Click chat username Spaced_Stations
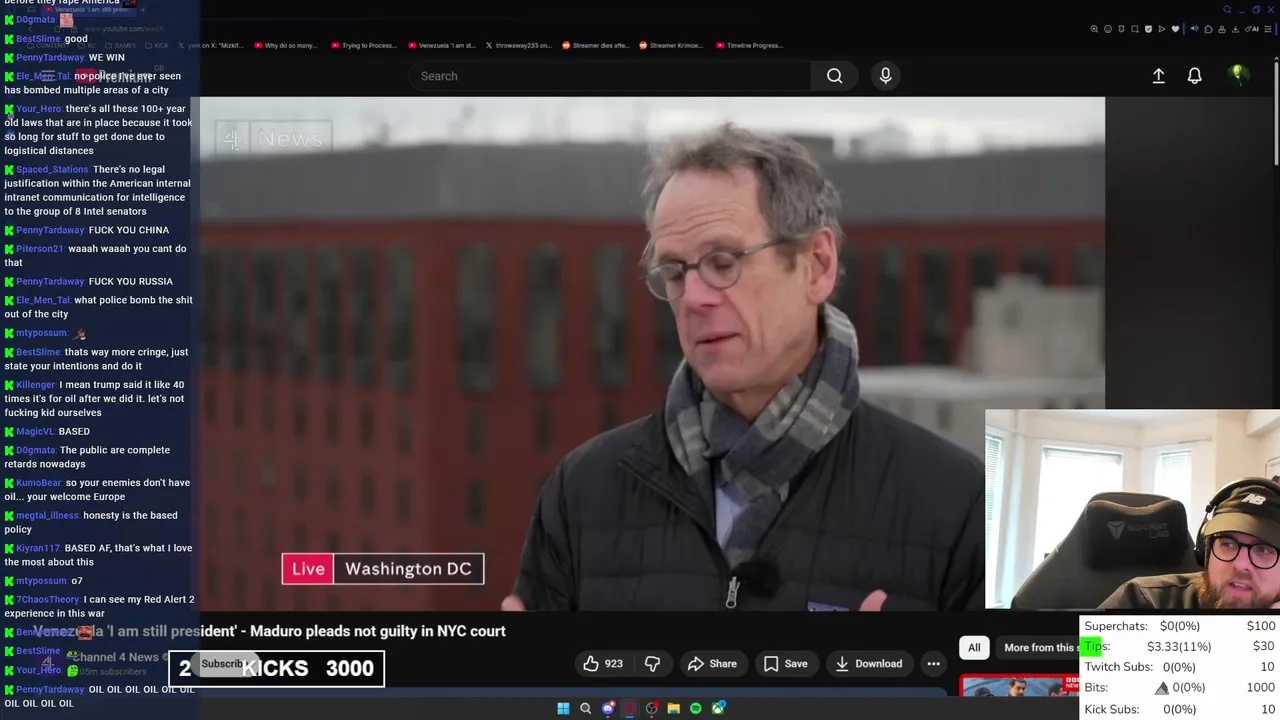Screen dimensions: 1280x720 tap(52, 169)
